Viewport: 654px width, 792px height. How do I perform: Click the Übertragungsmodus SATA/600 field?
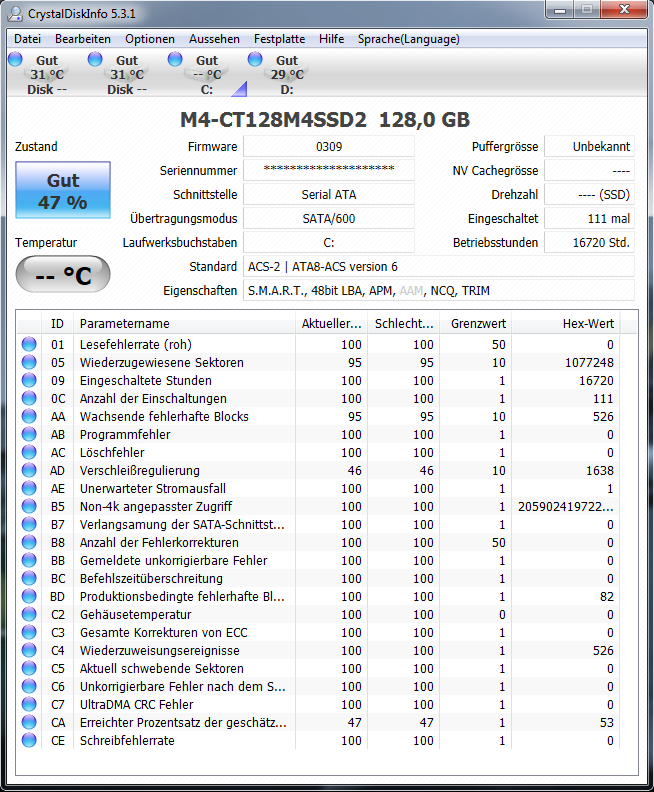point(329,219)
